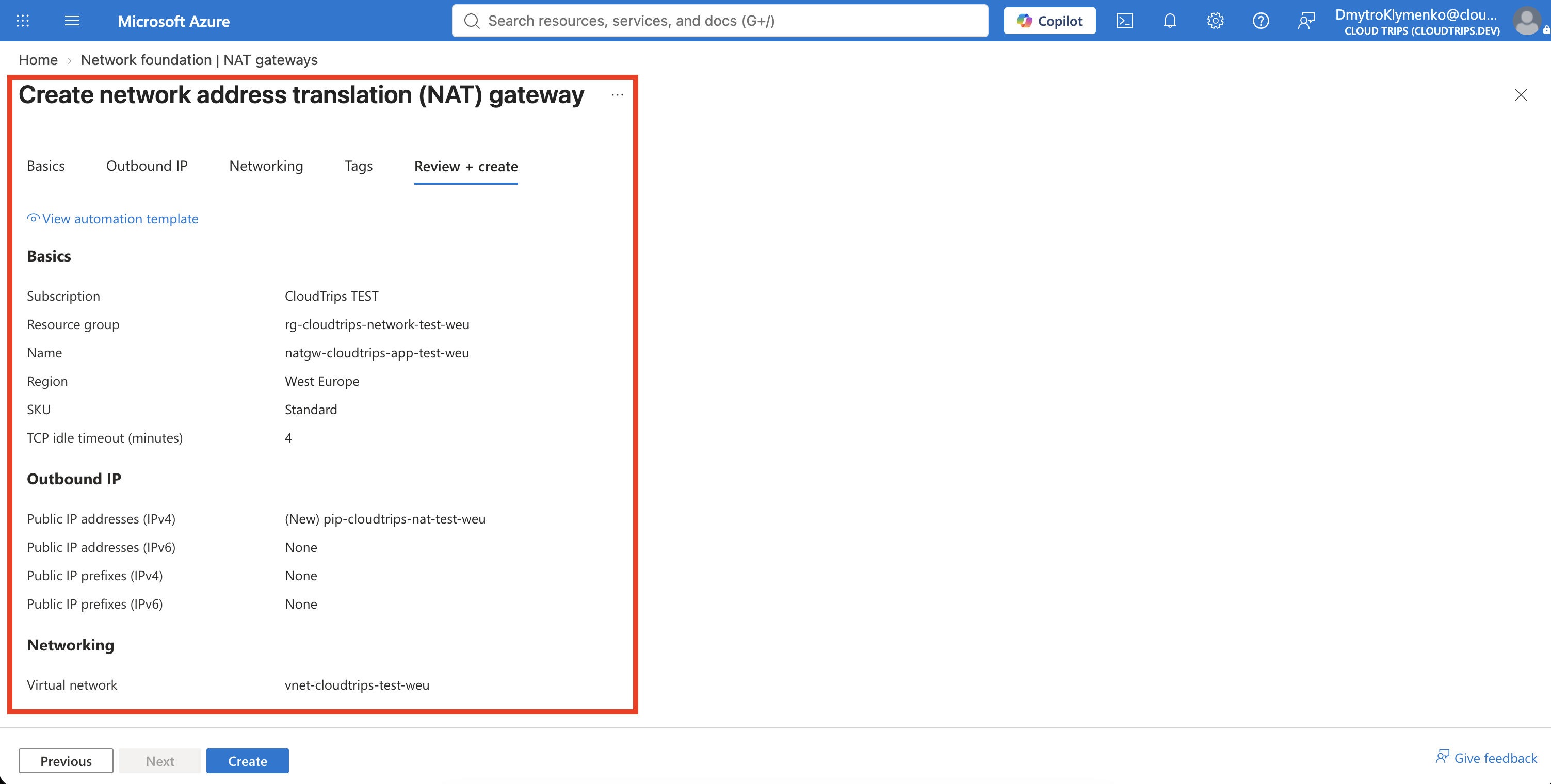1551x784 pixels.
Task: Switch to the Outbound IP tab
Action: [x=147, y=166]
